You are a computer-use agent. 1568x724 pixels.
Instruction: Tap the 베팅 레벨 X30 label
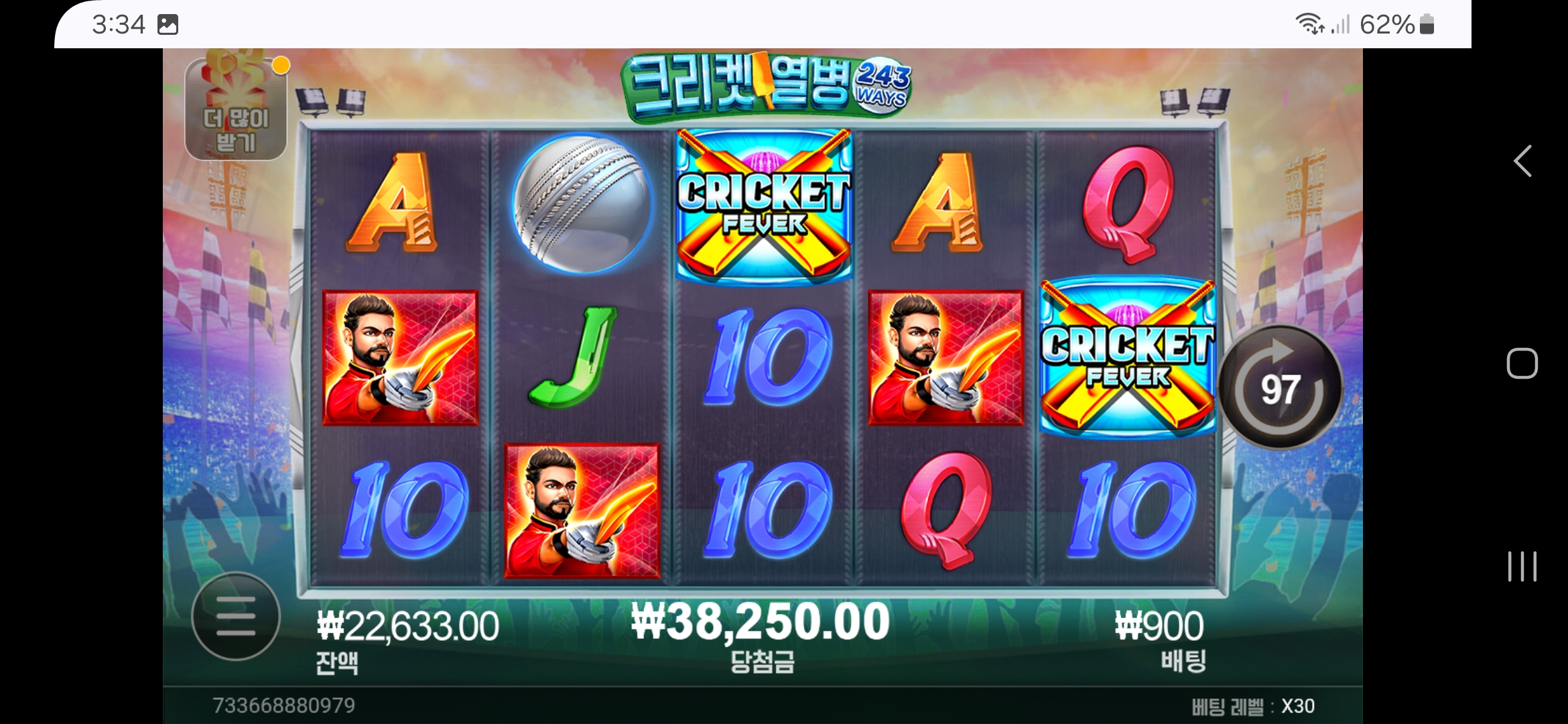point(1253,706)
